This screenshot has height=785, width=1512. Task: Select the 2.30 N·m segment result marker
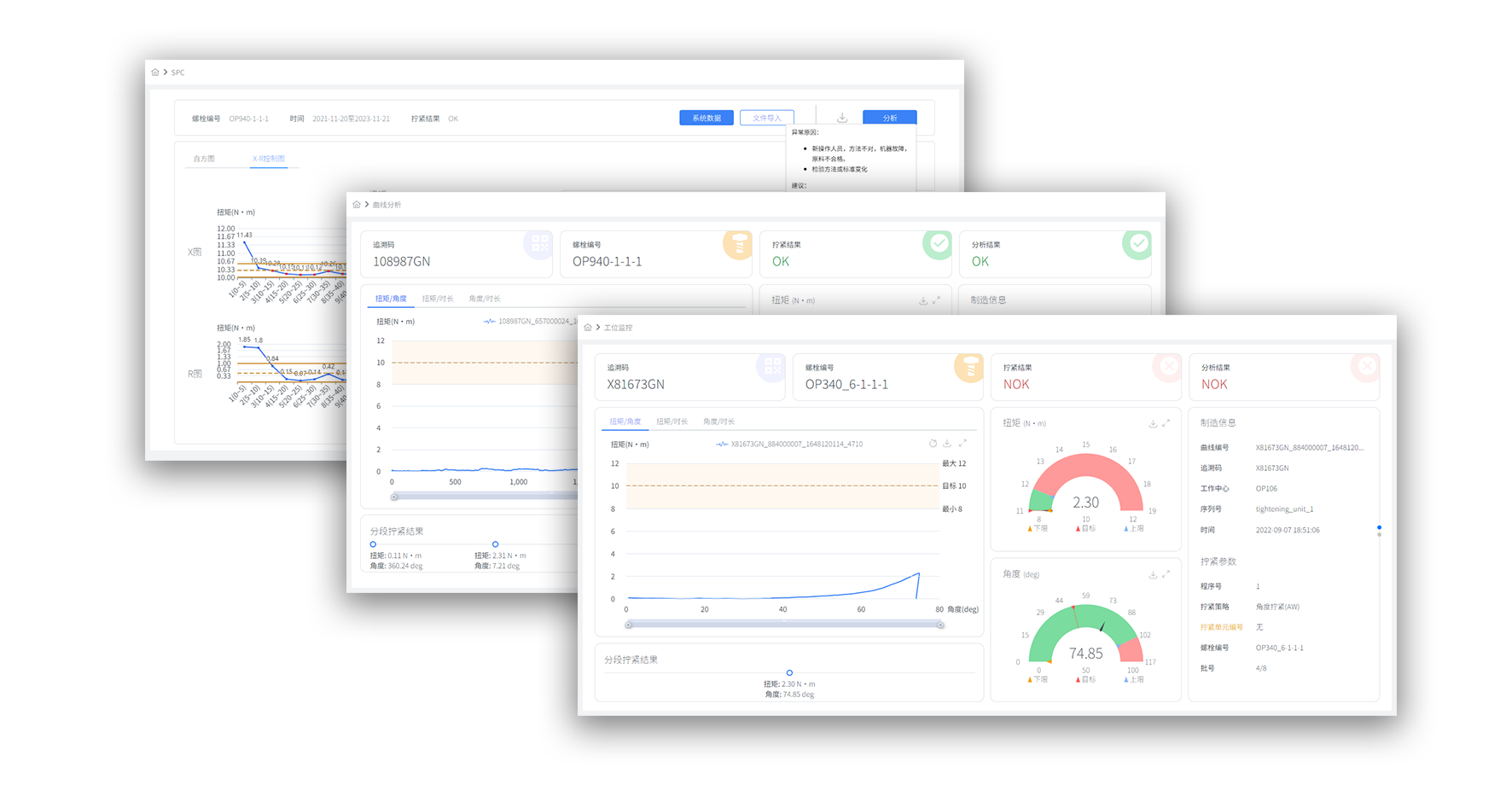pos(789,673)
